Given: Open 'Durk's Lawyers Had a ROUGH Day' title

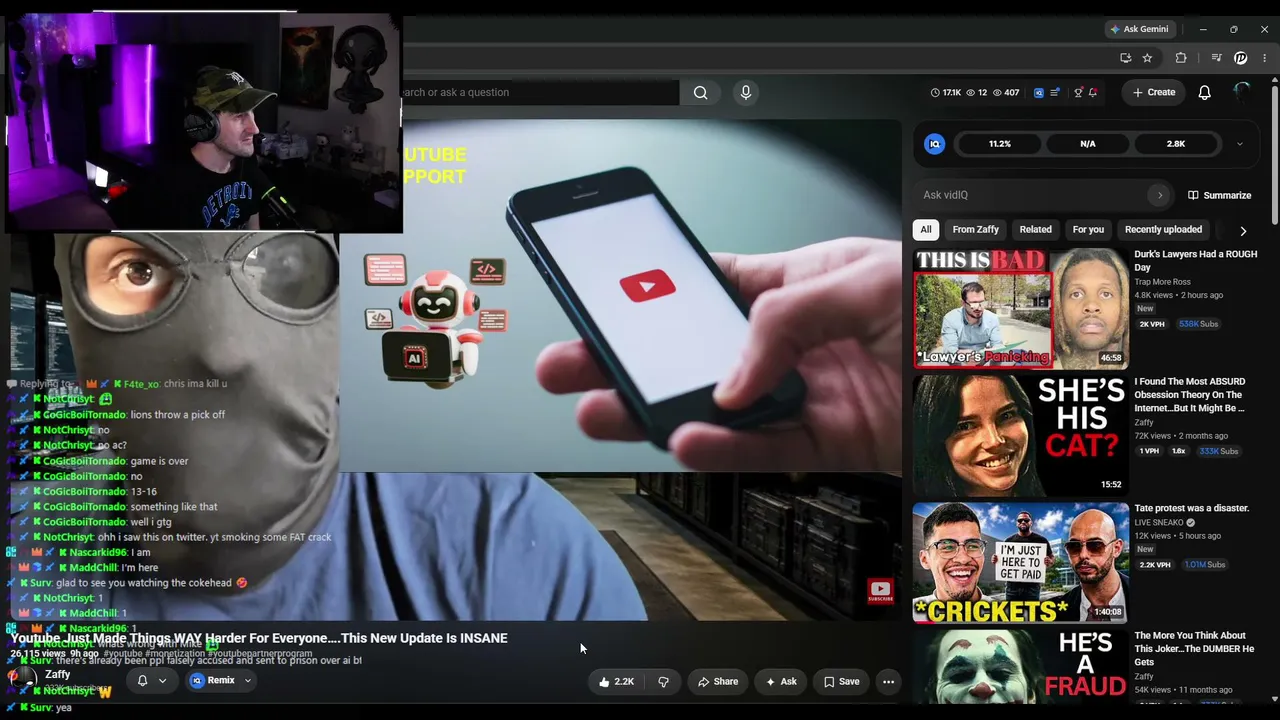Looking at the screenshot, I should (x=1195, y=261).
